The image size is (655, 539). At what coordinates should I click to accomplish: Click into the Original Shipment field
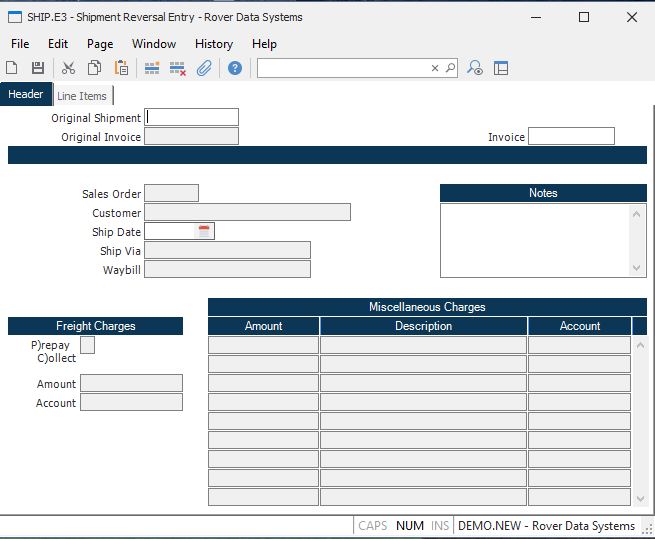click(x=192, y=117)
